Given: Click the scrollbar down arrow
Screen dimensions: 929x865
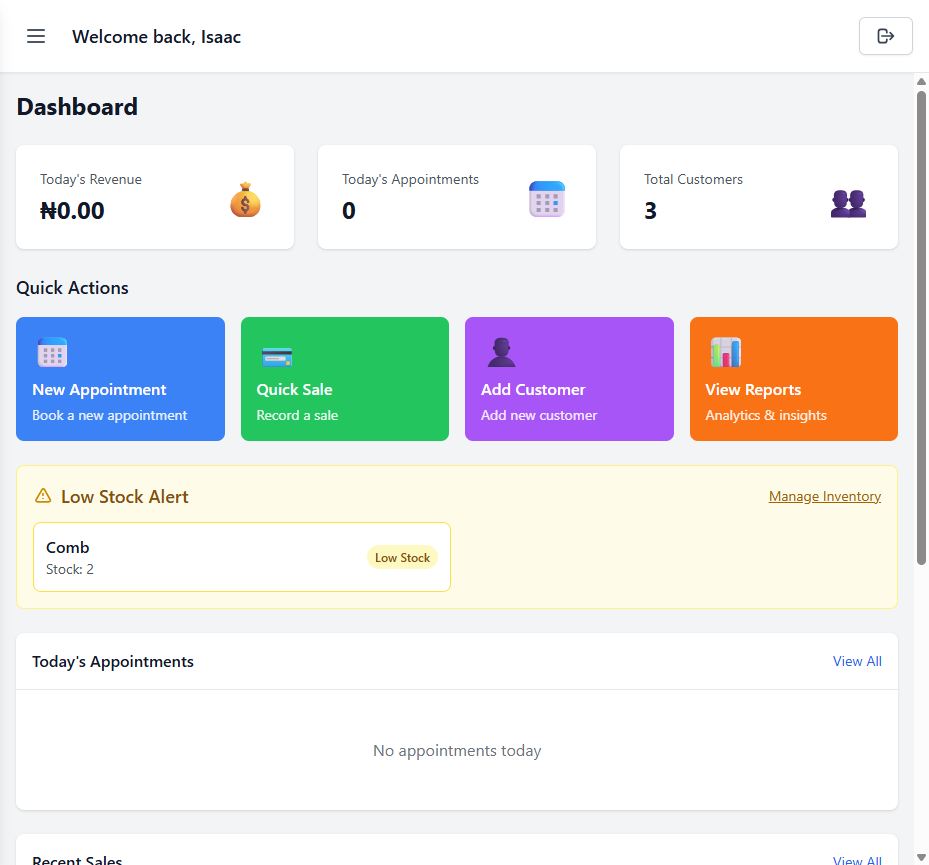Looking at the screenshot, I should click(x=921, y=857).
